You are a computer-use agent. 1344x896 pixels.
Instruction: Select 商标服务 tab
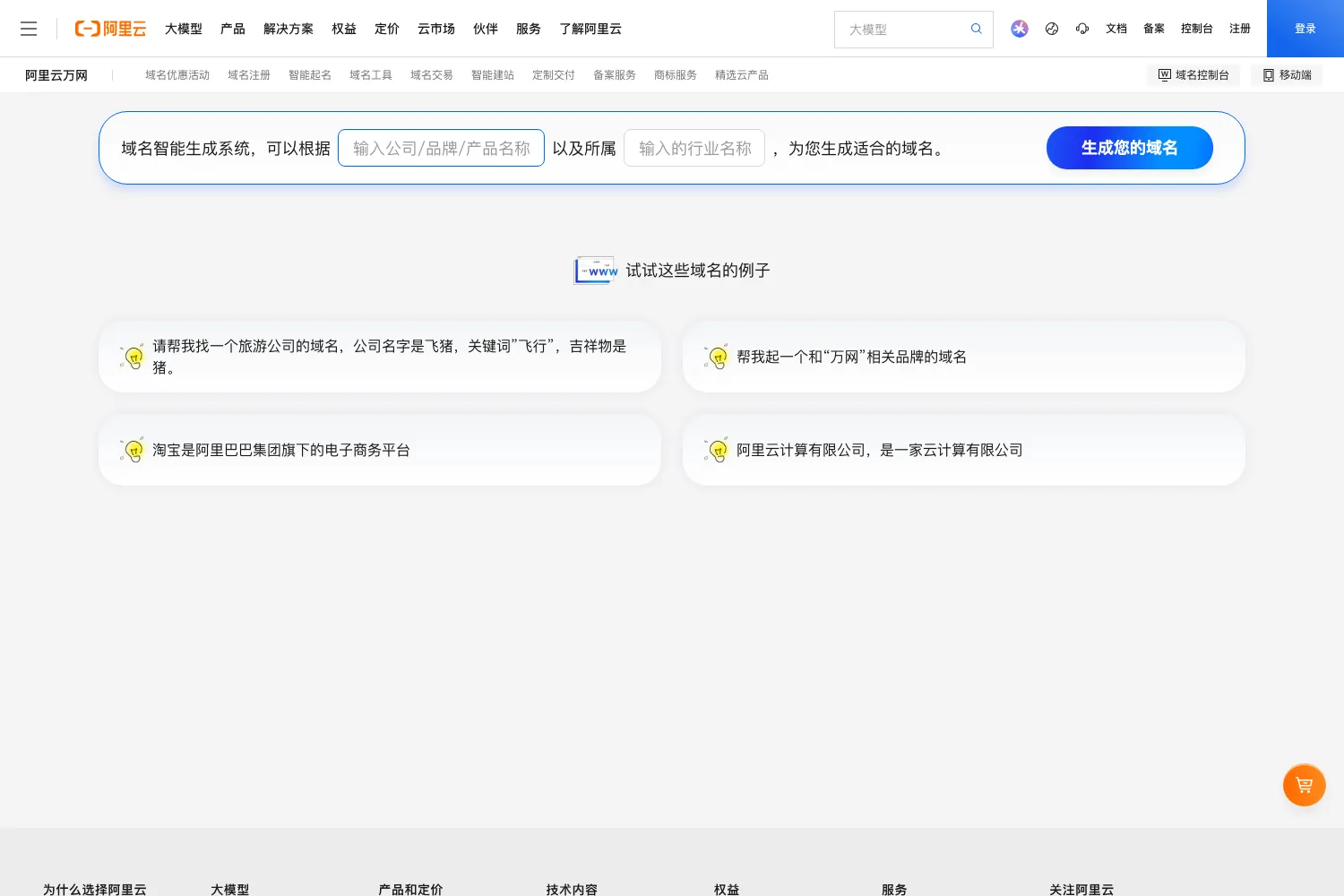[x=676, y=75]
